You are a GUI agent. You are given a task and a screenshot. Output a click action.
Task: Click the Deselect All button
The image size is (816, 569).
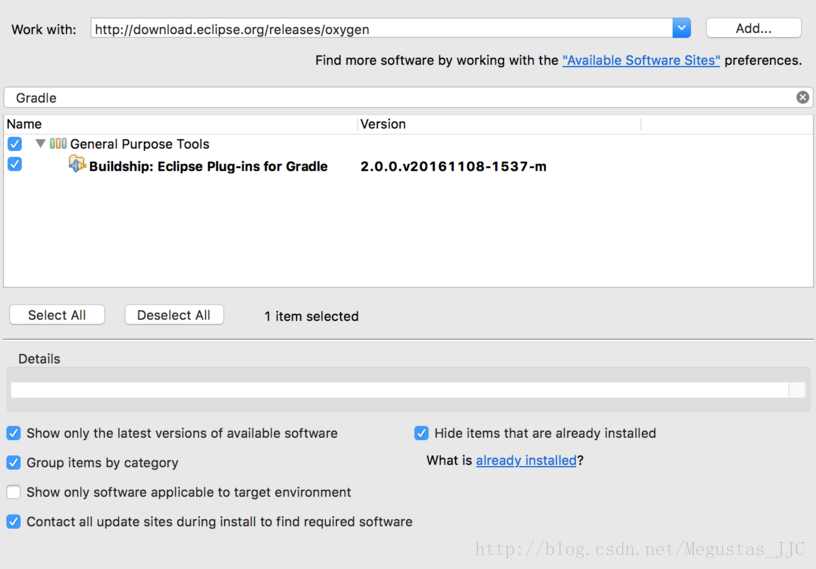174,315
